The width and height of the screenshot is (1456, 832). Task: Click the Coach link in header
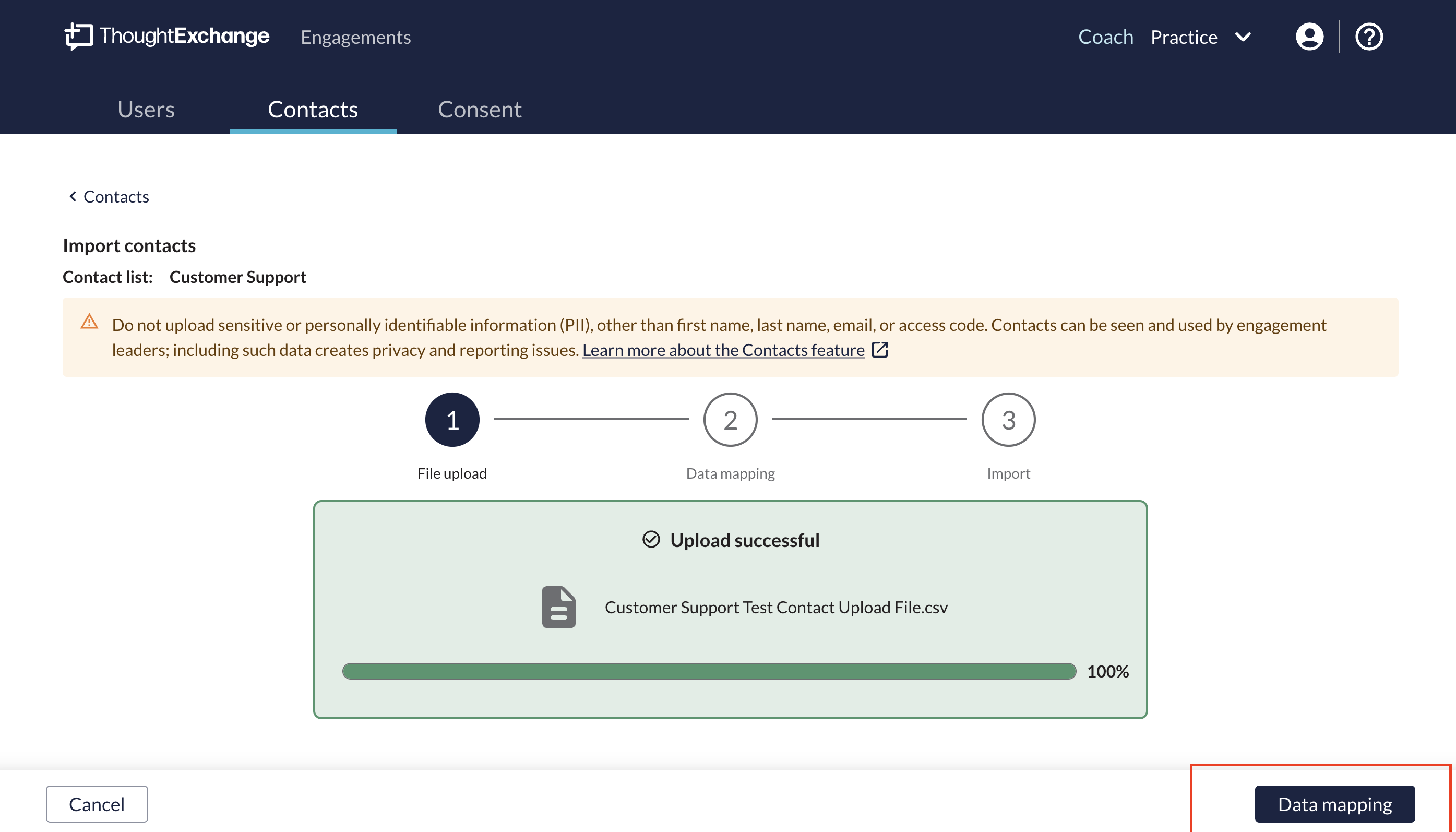1105,37
